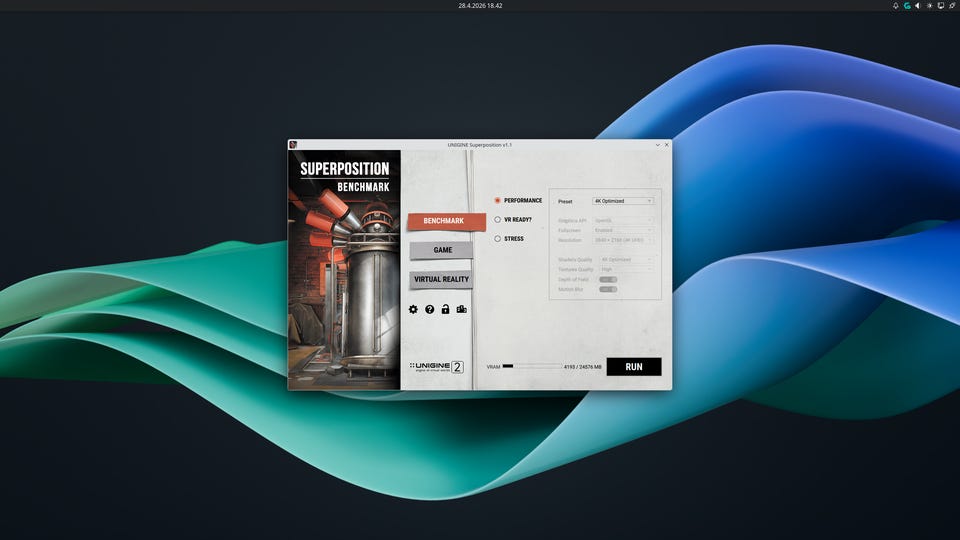Open the Textures Quality dropdown
Screen dimensions: 960x540
(626, 269)
